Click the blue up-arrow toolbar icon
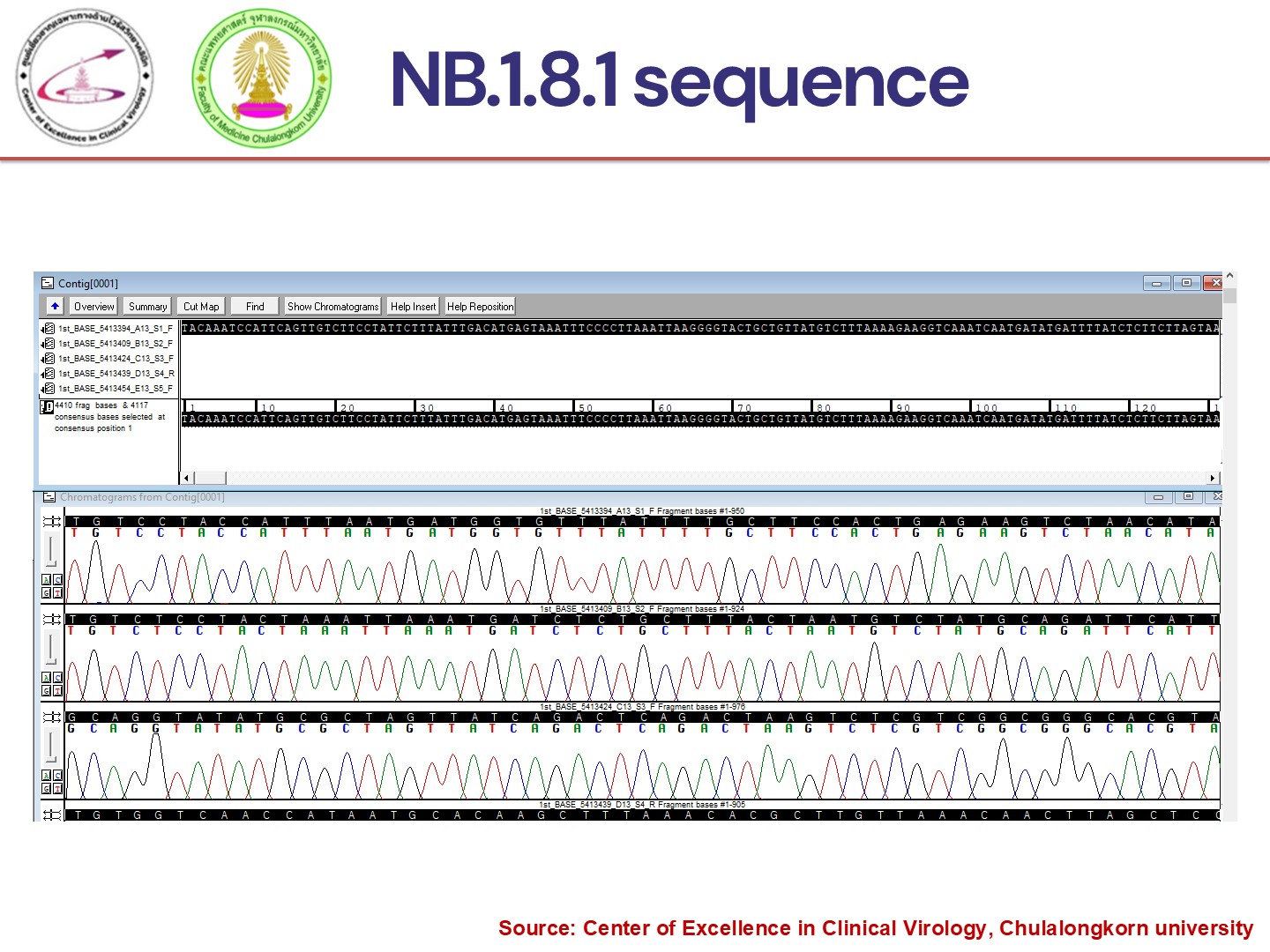Screen dimensions: 1270x952 [x=55, y=307]
